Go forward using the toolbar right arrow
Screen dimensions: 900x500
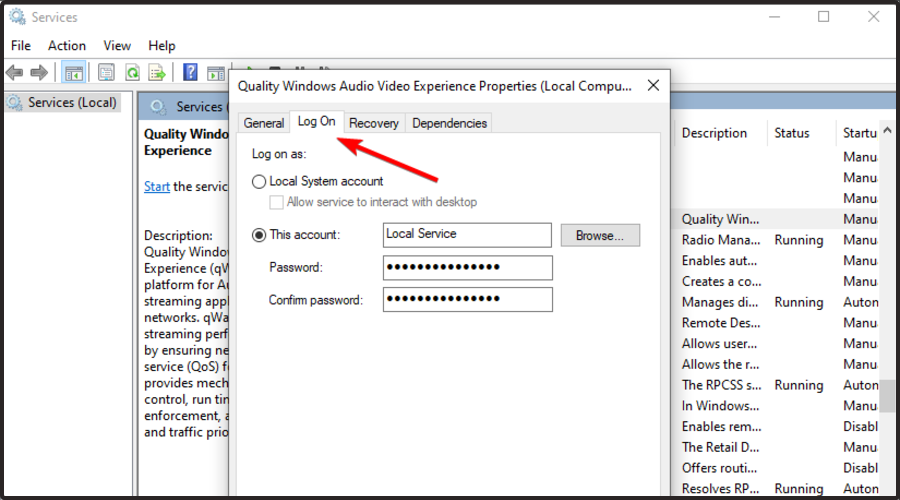39,73
